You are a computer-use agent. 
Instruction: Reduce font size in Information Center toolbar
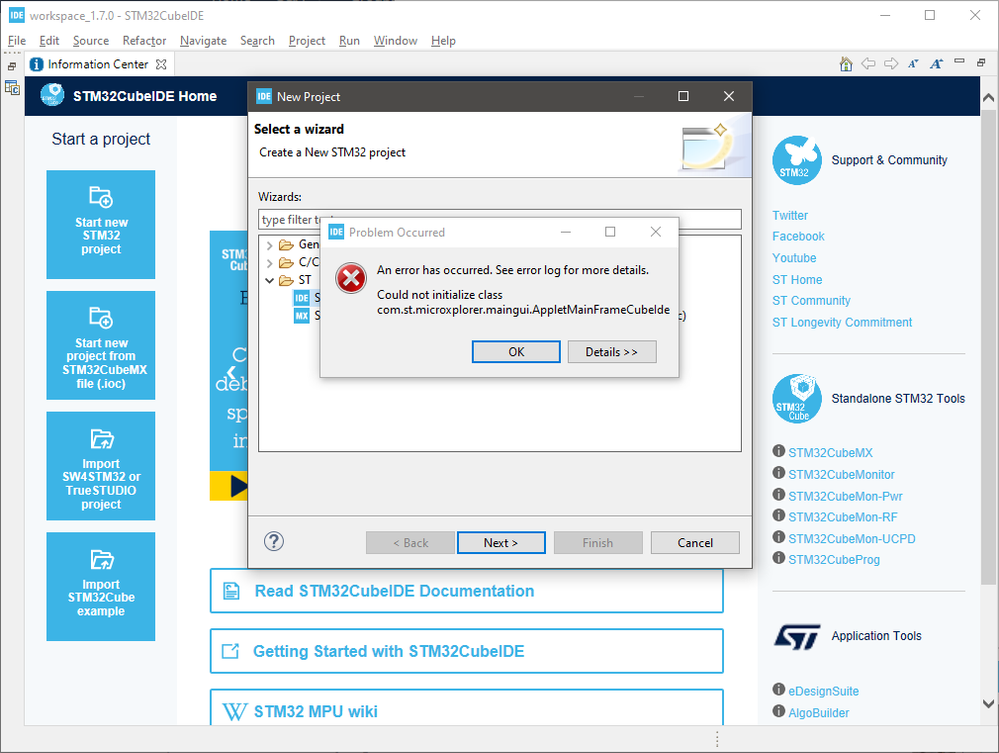click(914, 64)
